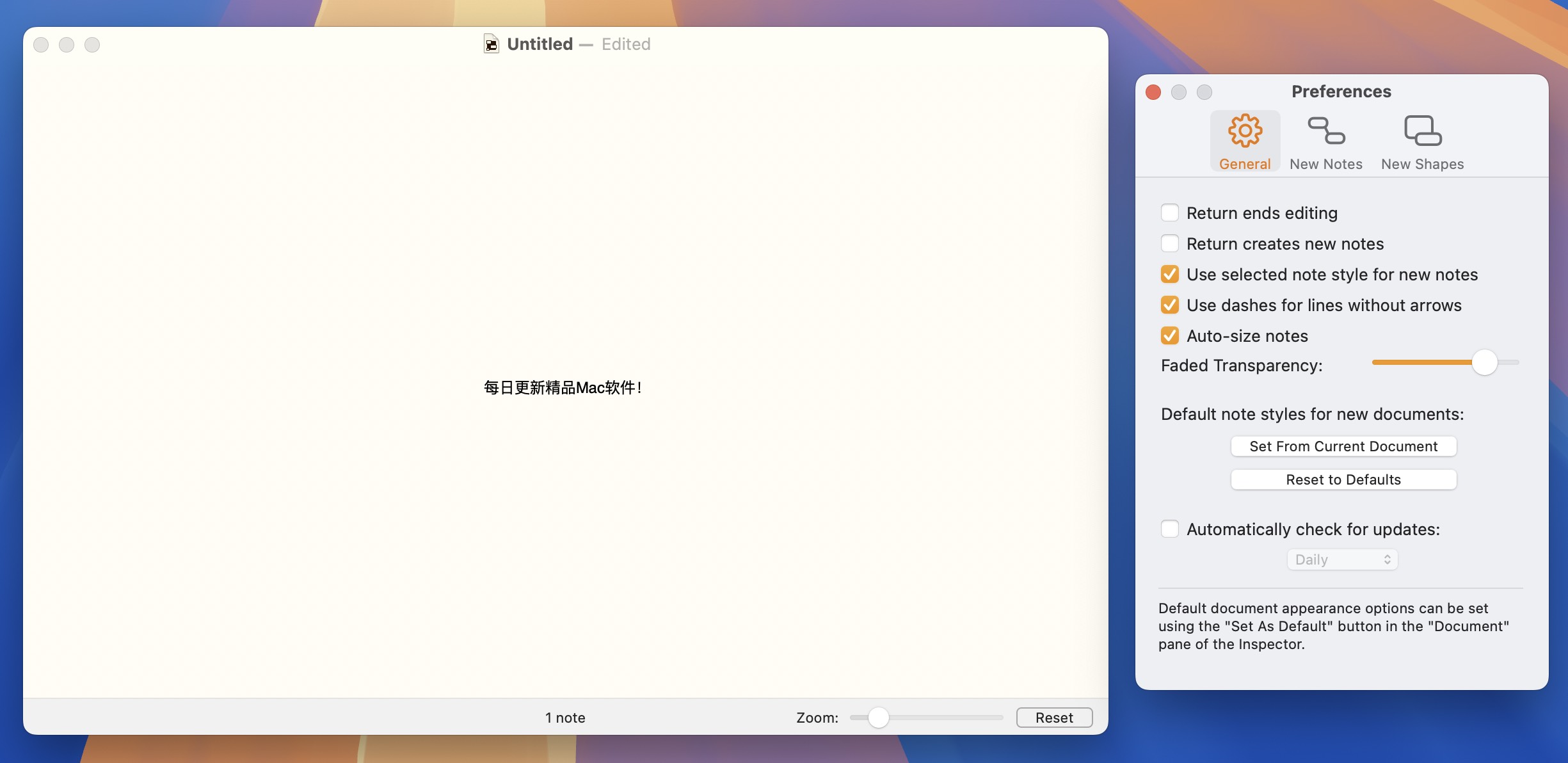The image size is (1568, 763).
Task: Enable Return ends editing
Action: point(1171,213)
